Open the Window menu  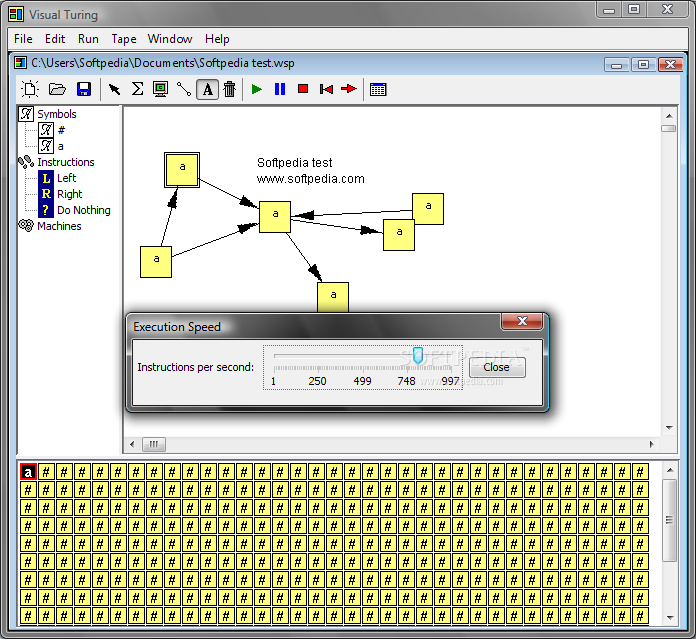click(x=170, y=39)
